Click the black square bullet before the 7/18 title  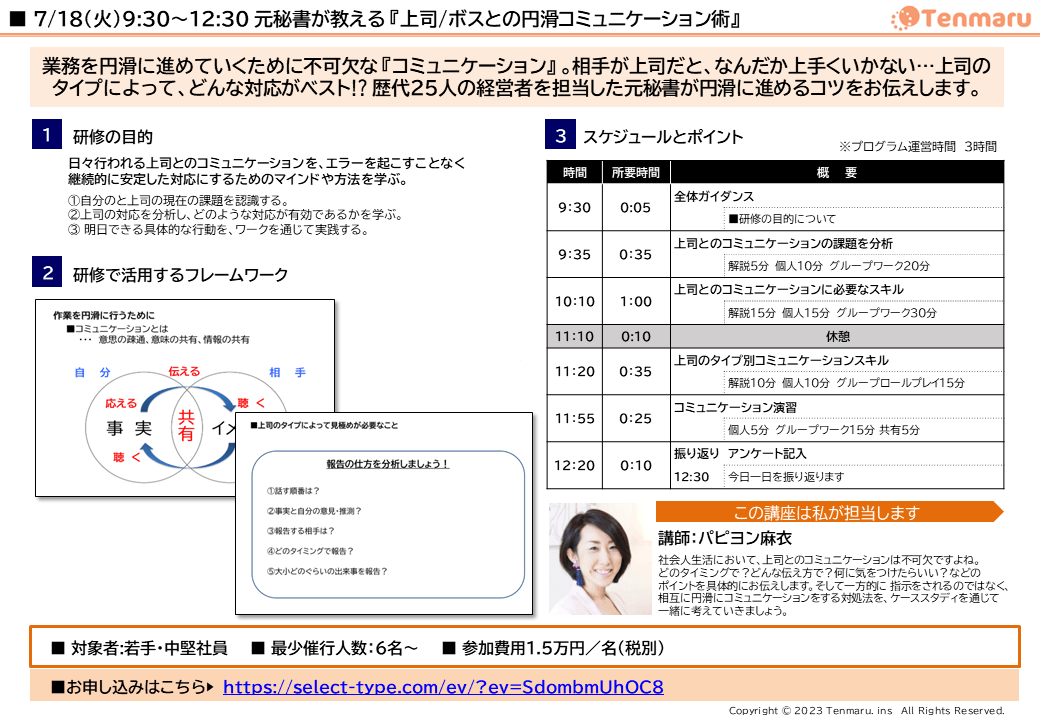pos(16,19)
